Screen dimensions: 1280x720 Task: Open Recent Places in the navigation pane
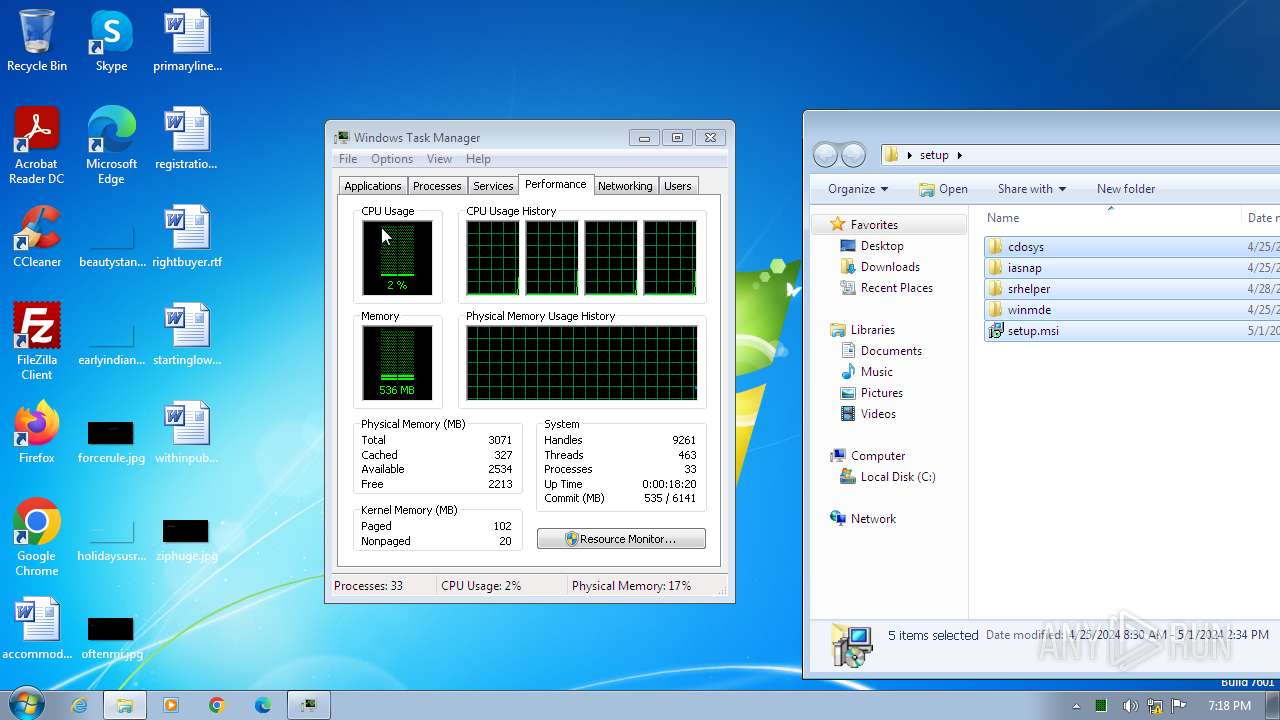click(x=897, y=288)
